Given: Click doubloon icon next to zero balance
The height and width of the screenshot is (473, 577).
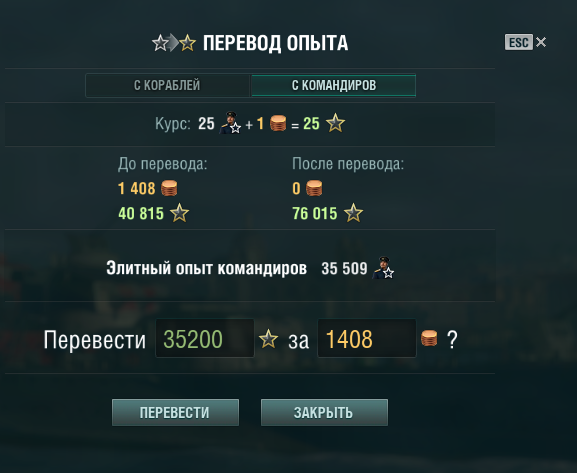Looking at the screenshot, I should tap(314, 188).
